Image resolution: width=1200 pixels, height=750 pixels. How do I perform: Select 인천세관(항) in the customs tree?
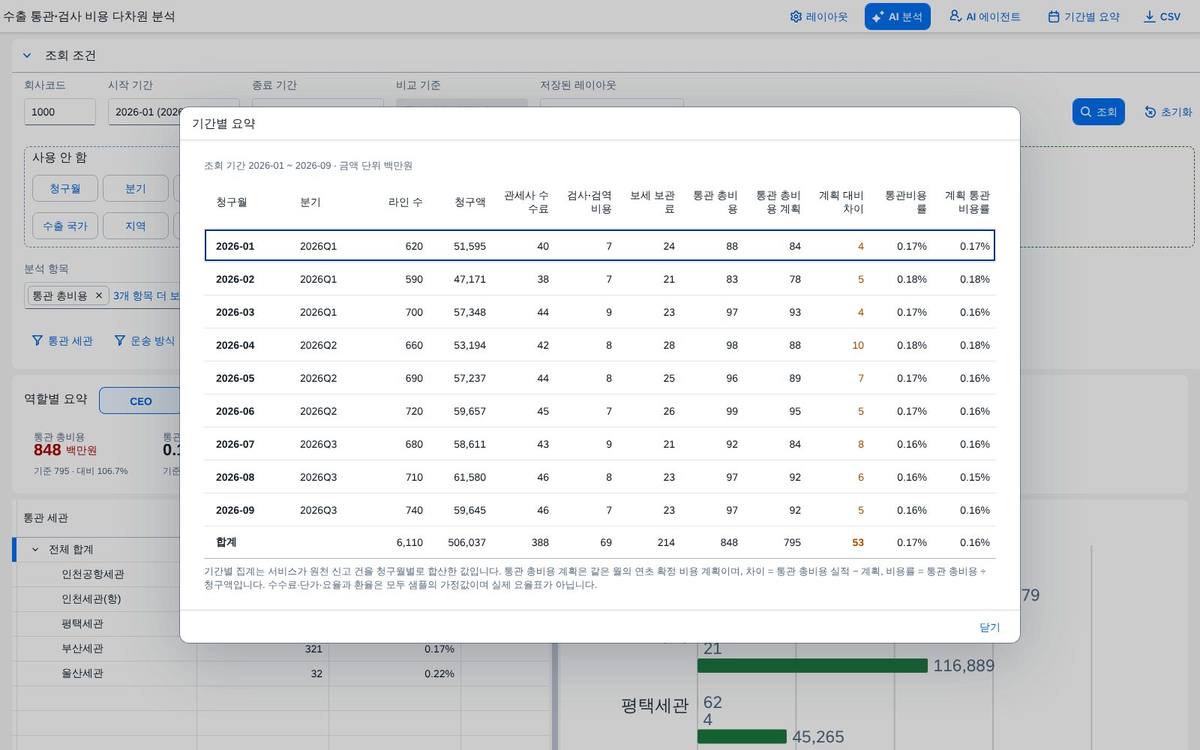coord(91,599)
